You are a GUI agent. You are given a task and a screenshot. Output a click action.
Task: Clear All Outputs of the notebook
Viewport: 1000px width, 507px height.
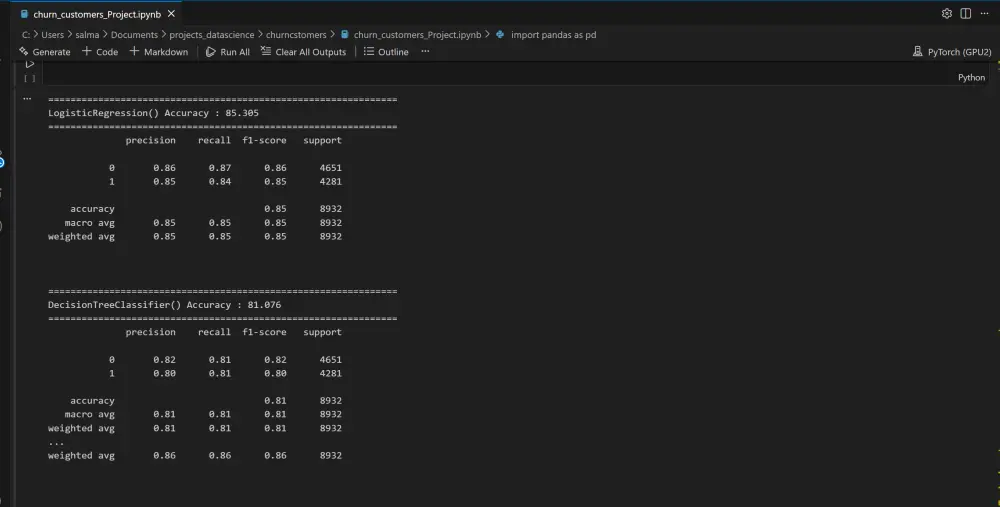point(304,52)
